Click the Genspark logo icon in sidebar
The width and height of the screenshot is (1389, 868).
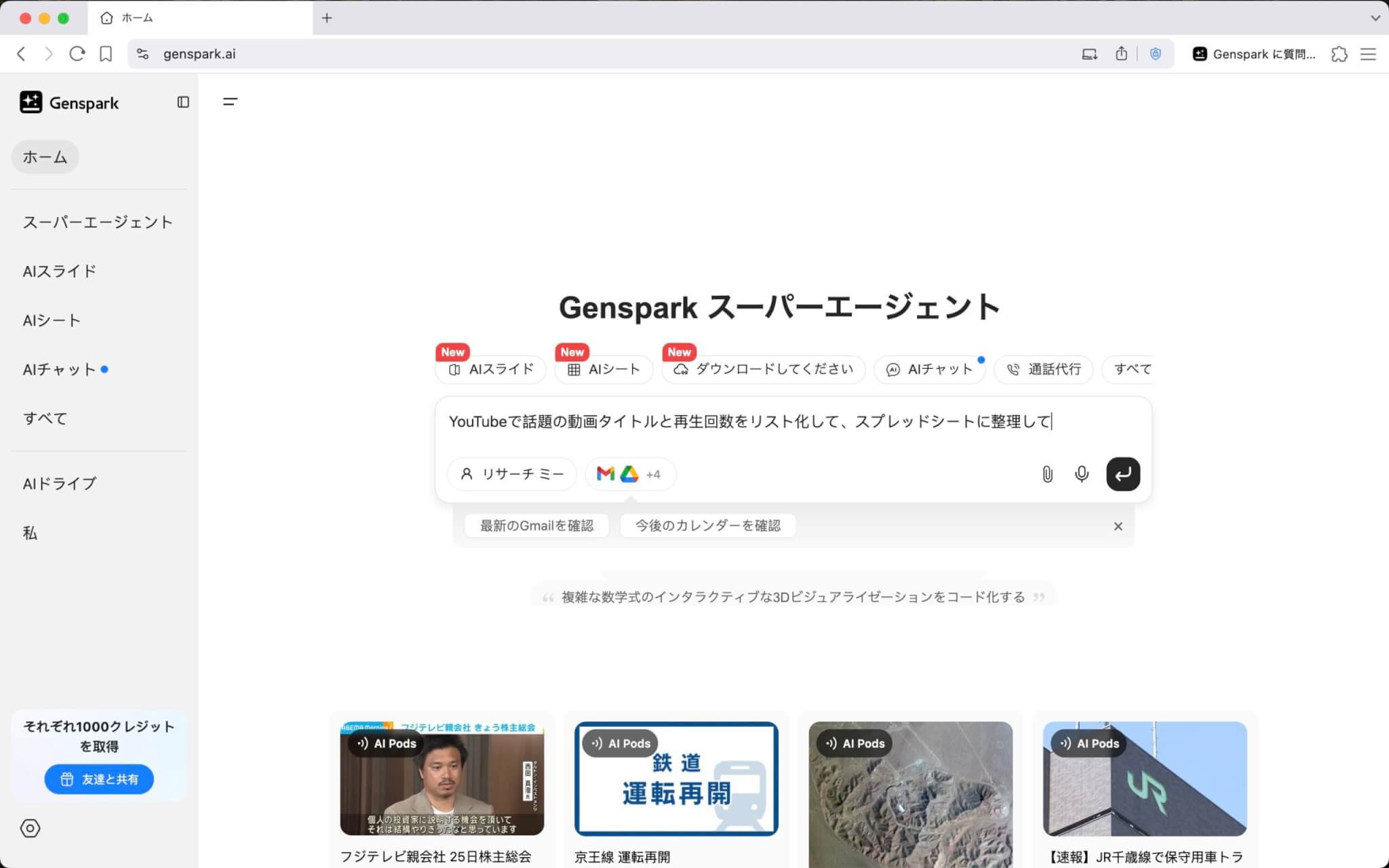pos(31,102)
